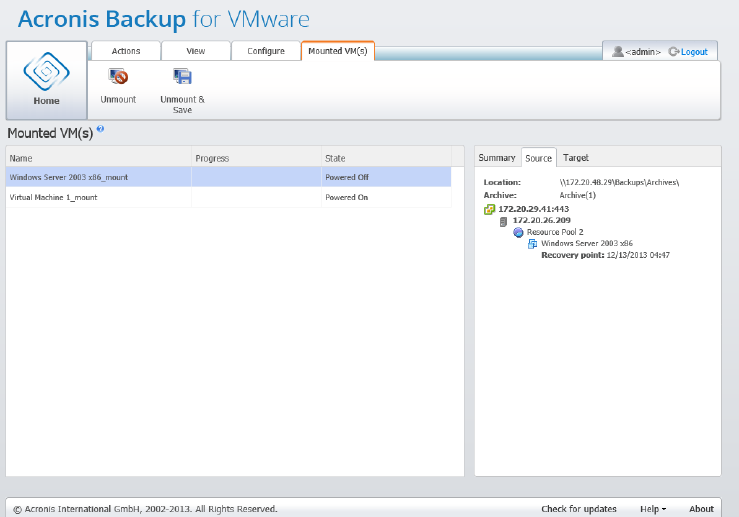This screenshot has height=517, width=739.
Task: Open the View tab
Action: (196, 51)
